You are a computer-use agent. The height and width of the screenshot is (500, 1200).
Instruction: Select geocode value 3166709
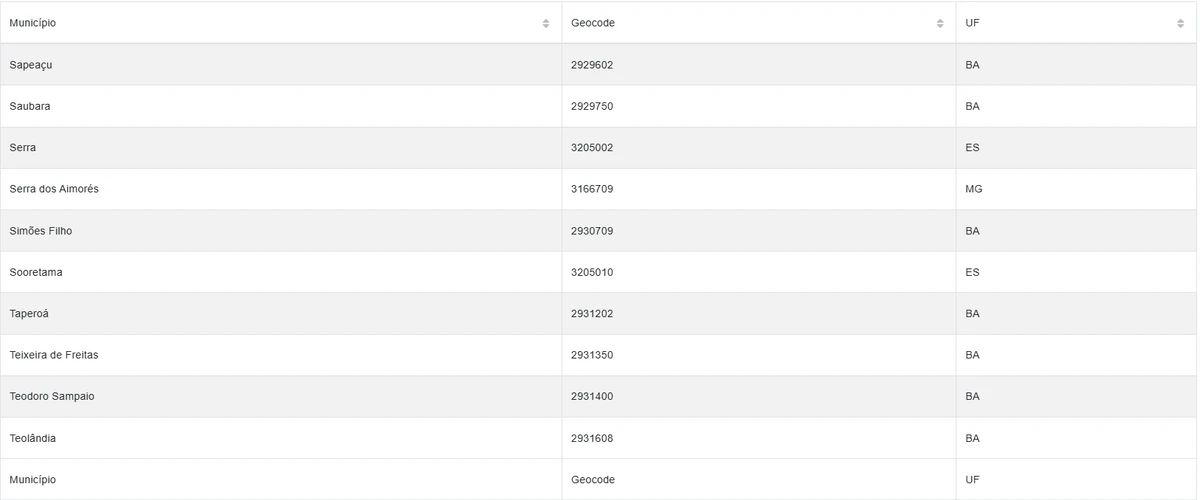(592, 189)
